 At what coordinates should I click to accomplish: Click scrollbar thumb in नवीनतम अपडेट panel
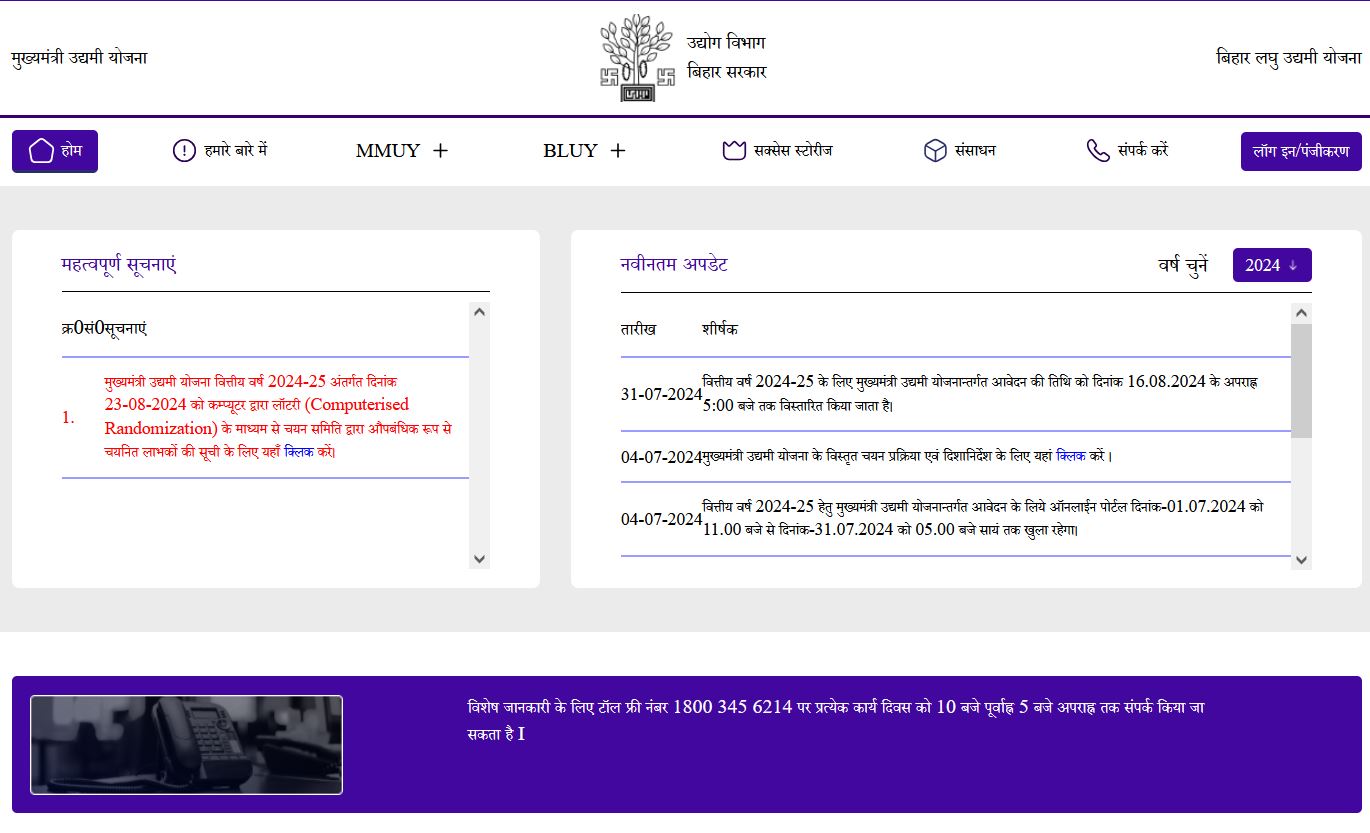(1301, 380)
